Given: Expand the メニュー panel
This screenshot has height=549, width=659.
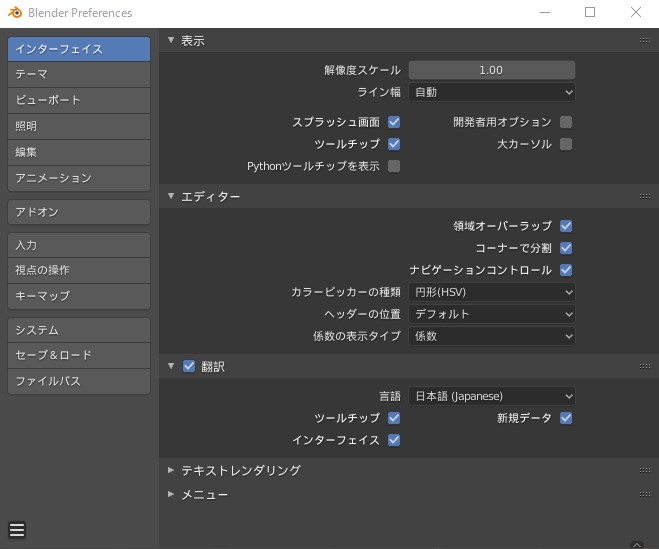Looking at the screenshot, I should point(171,494).
